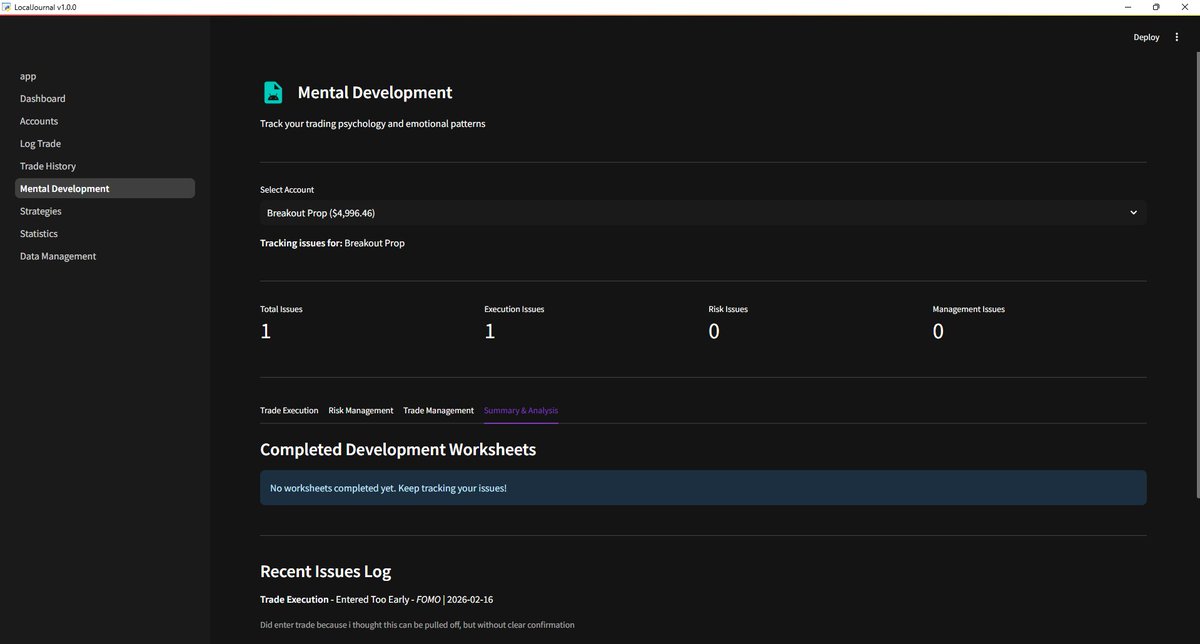Click Tracking issues for Breakout Prop text

(332, 243)
